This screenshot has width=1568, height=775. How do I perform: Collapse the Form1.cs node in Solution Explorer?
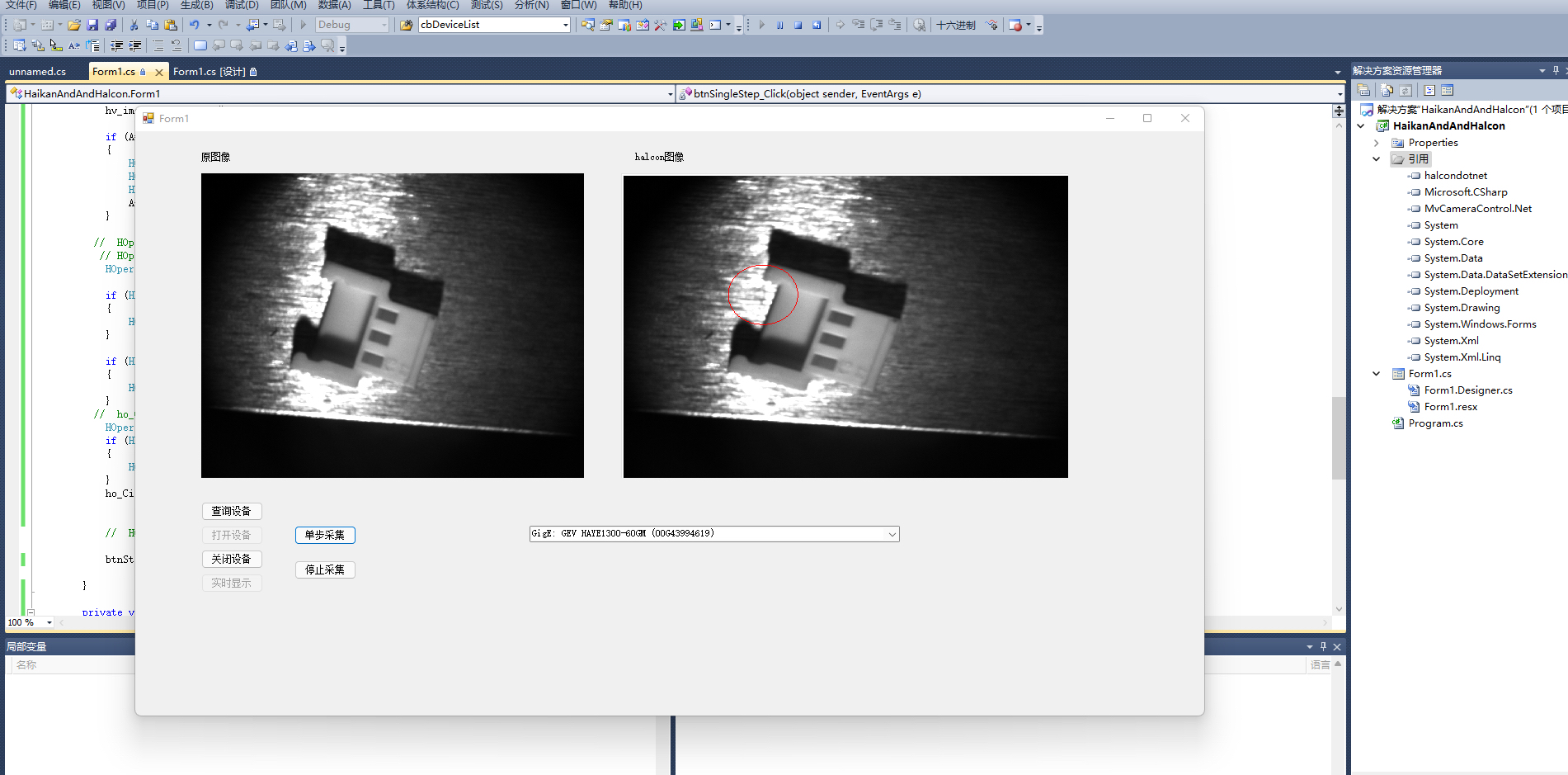point(1377,374)
